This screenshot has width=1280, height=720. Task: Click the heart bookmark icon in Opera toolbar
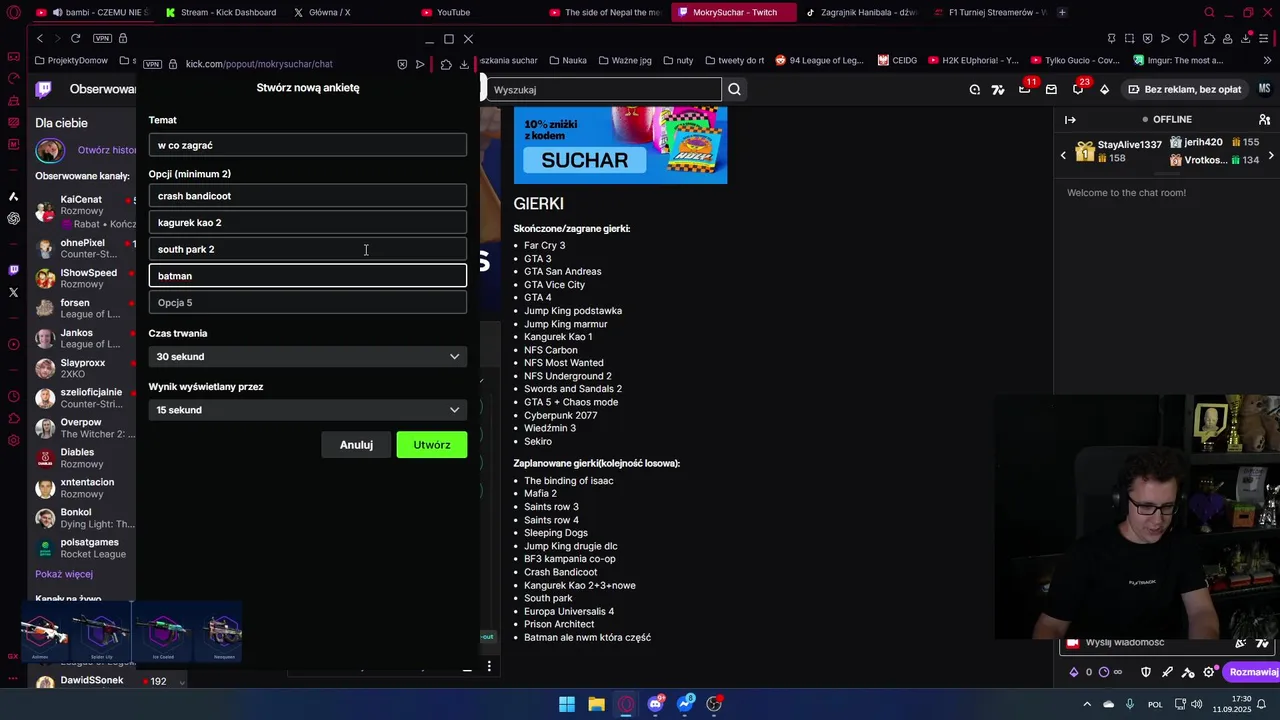(x=1184, y=39)
